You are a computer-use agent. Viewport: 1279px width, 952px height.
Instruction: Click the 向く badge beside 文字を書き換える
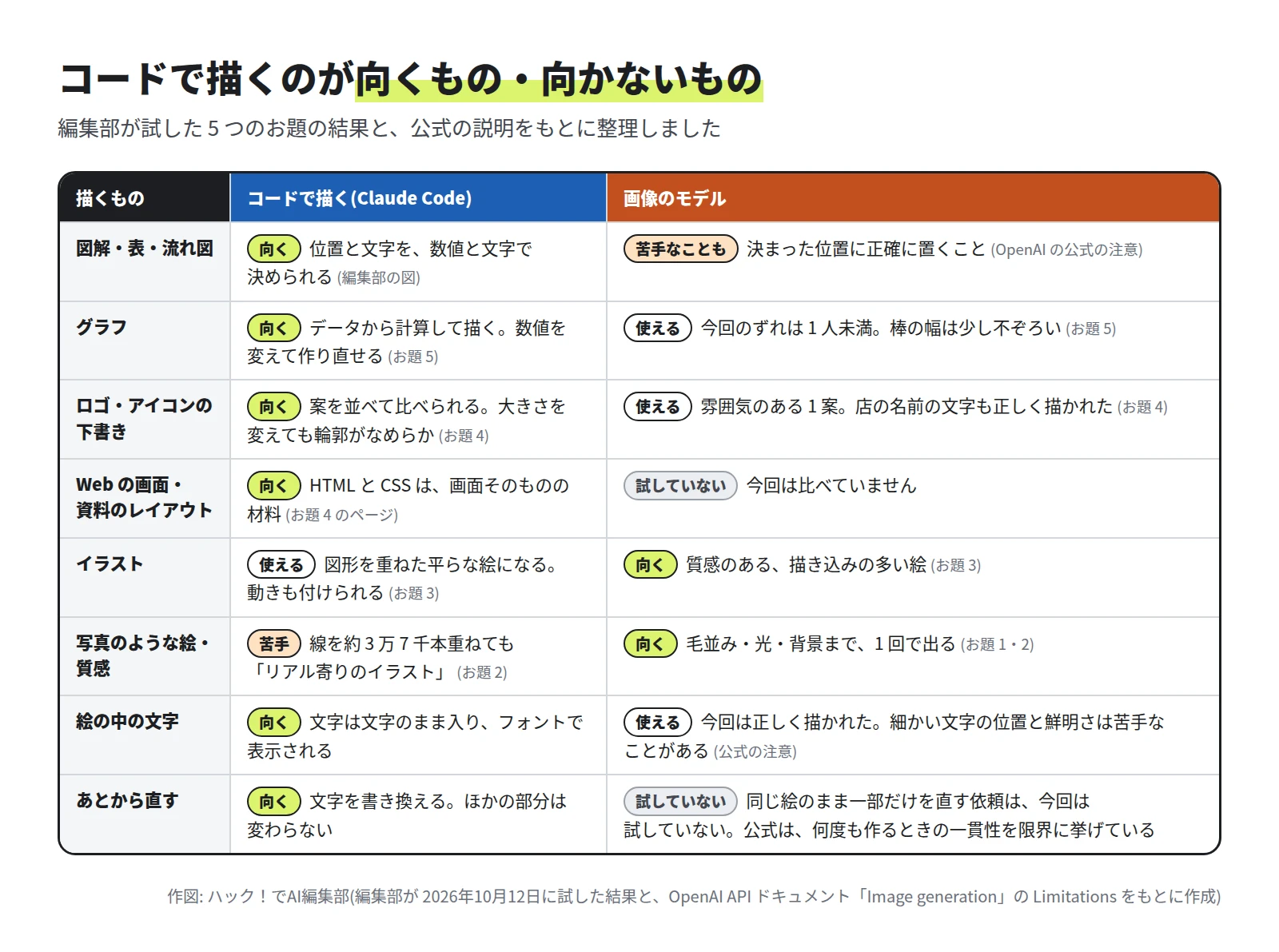[273, 801]
